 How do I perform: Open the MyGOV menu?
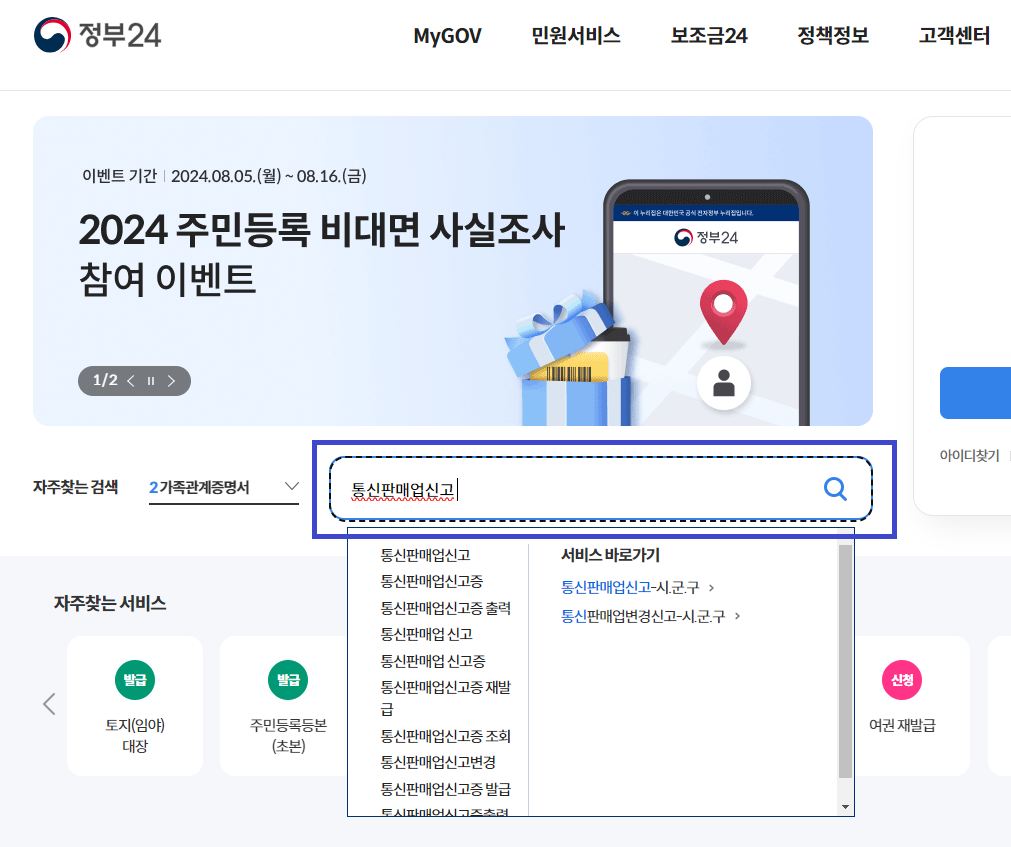(447, 35)
